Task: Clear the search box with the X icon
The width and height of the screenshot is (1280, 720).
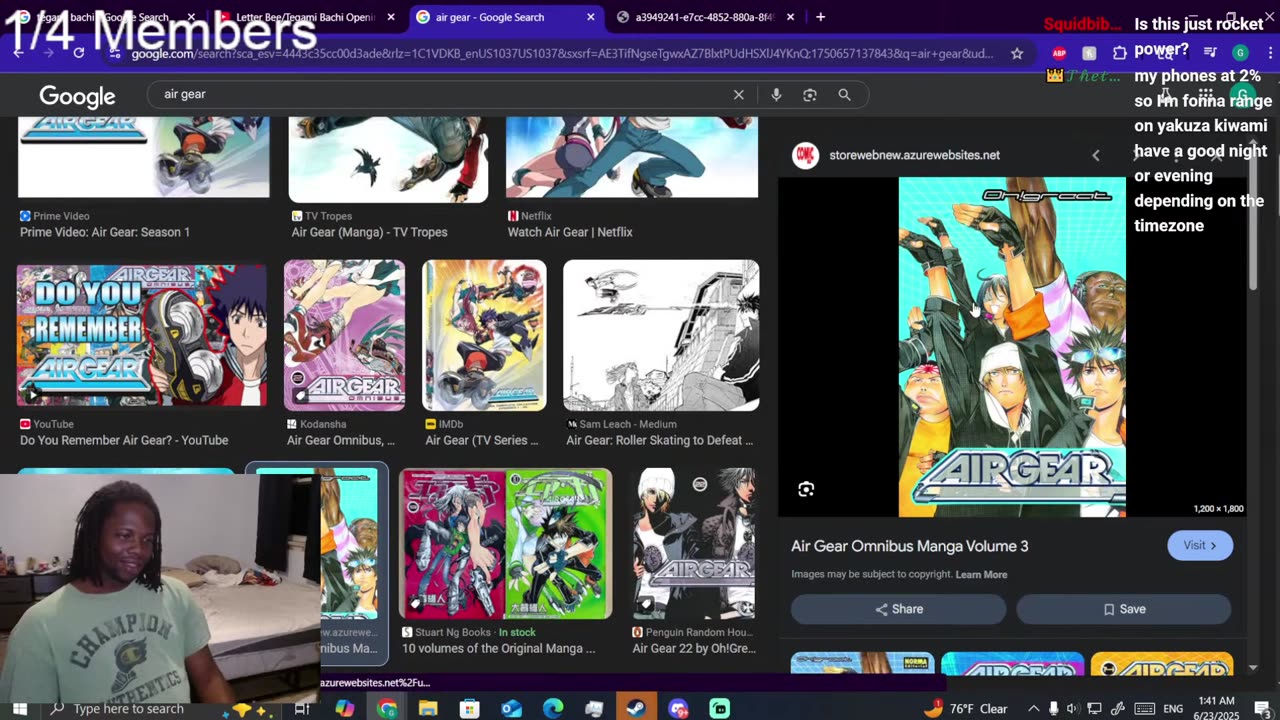Action: click(x=738, y=94)
